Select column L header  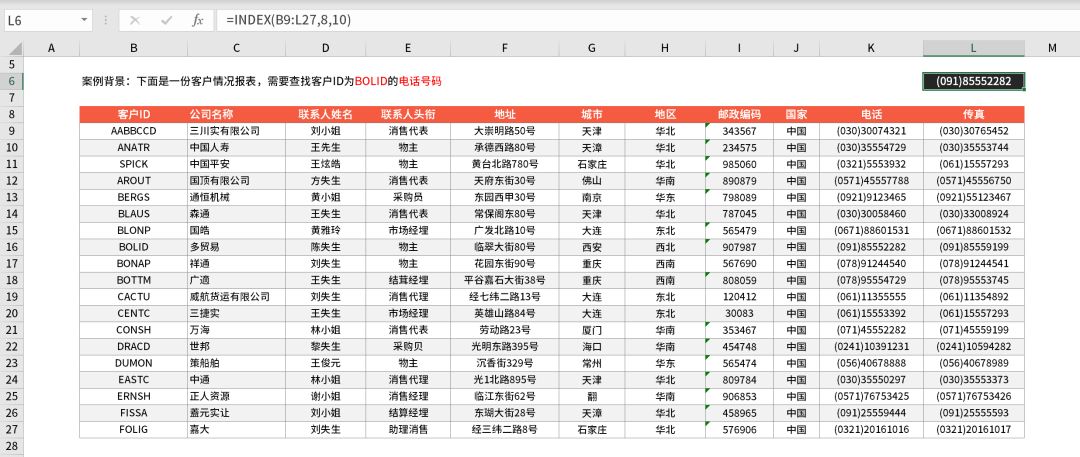973,48
